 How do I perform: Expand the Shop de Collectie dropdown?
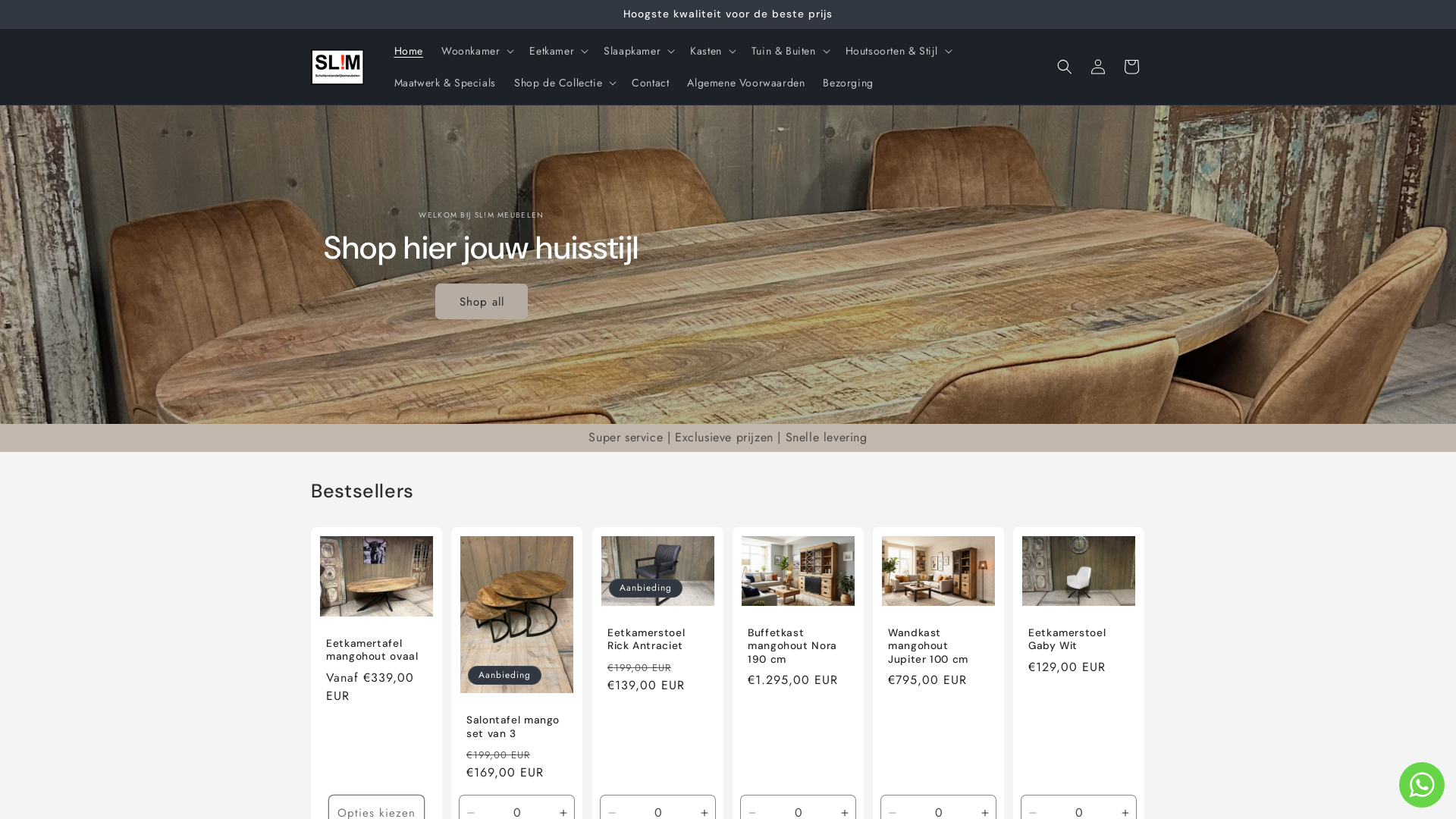pos(564,83)
